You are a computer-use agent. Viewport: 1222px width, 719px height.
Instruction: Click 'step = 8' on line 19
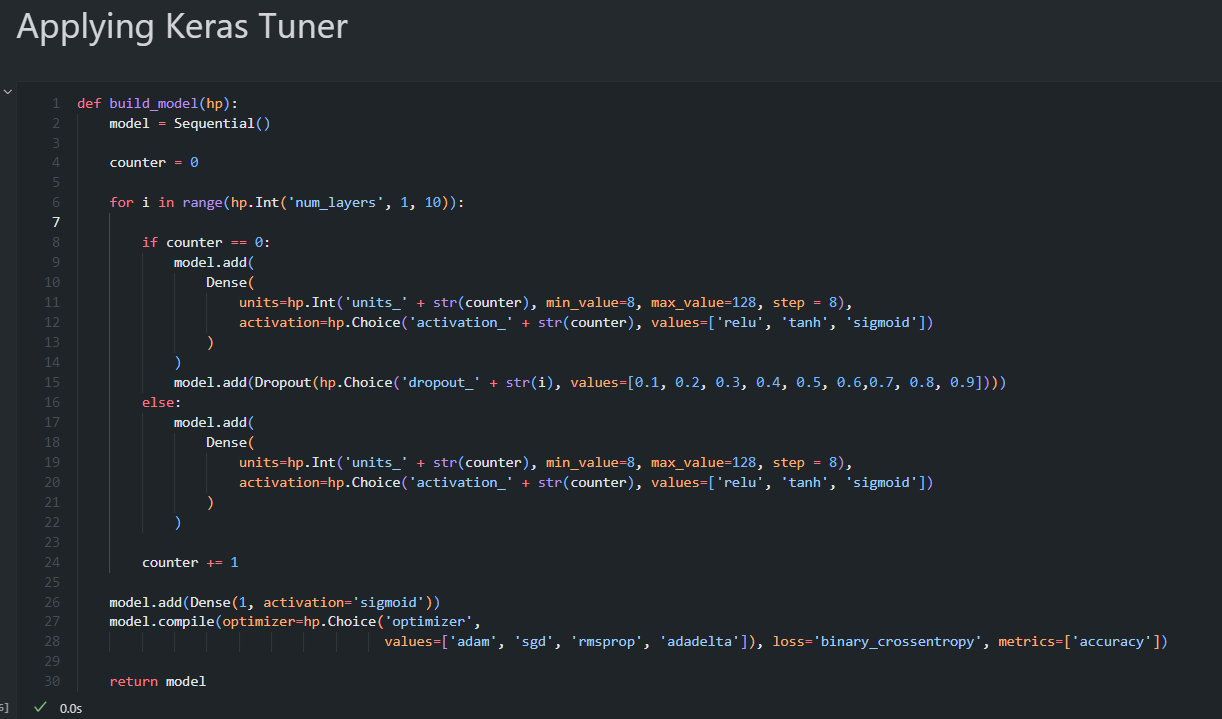[805, 462]
